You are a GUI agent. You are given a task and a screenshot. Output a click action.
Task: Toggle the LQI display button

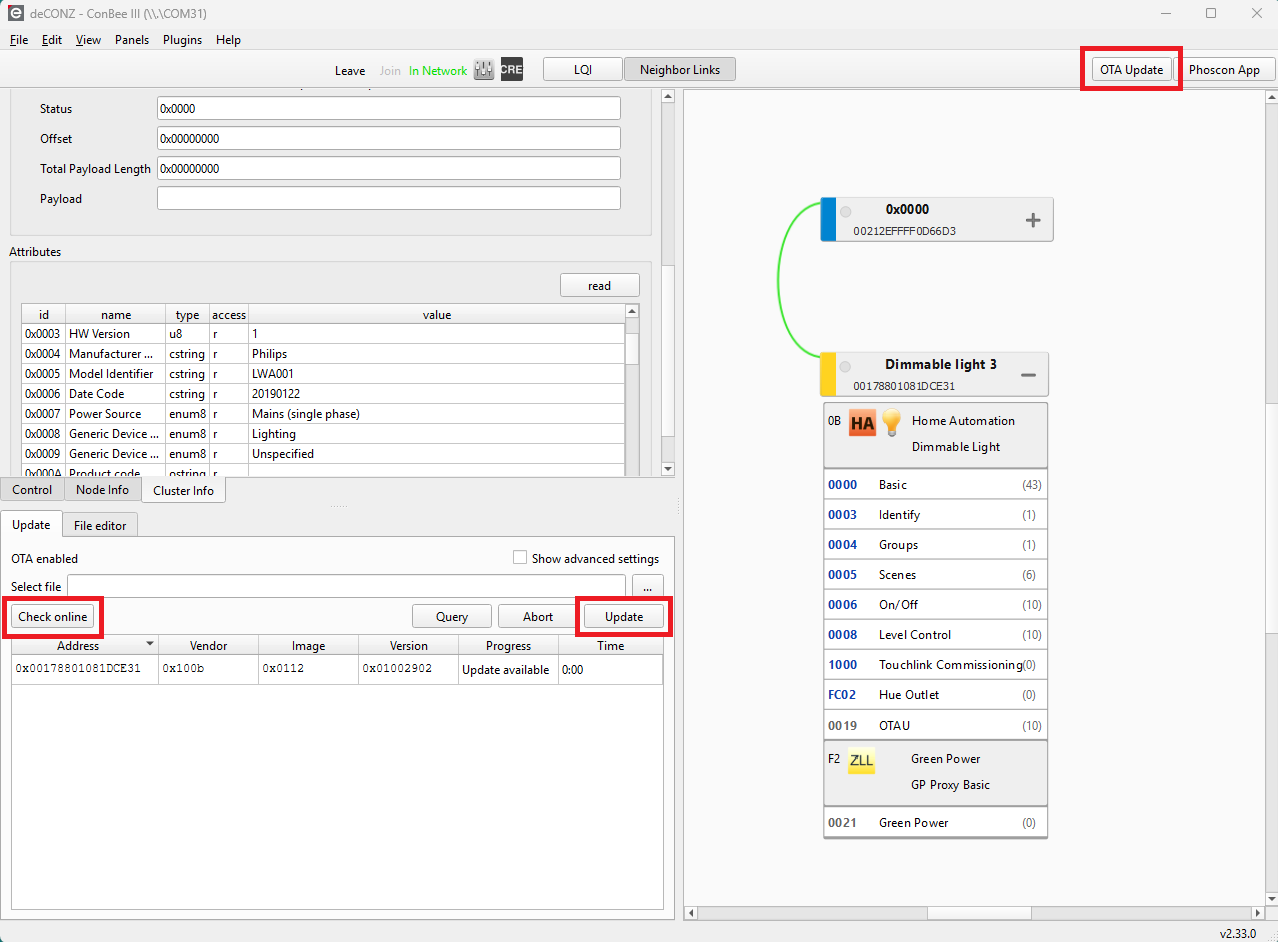(x=582, y=70)
